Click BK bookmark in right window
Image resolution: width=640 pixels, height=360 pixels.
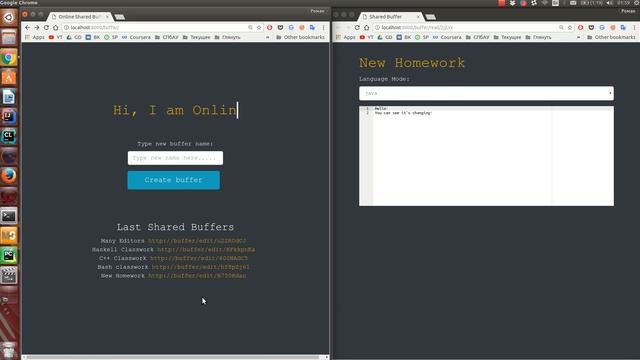(x=403, y=37)
